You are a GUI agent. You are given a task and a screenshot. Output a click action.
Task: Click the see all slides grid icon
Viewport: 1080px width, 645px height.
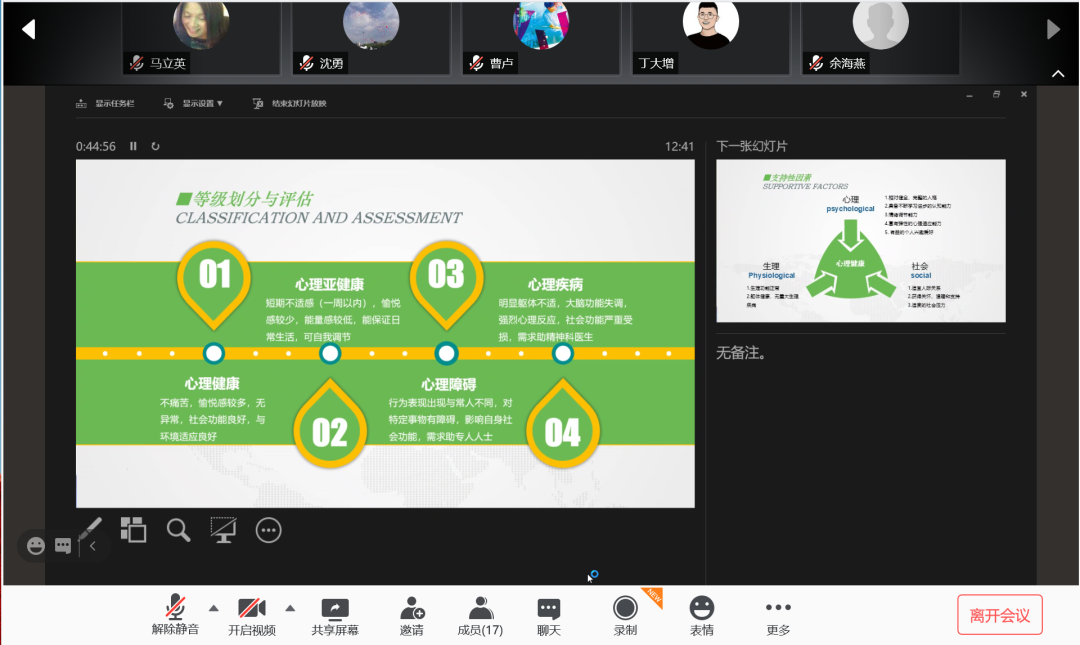(133, 529)
